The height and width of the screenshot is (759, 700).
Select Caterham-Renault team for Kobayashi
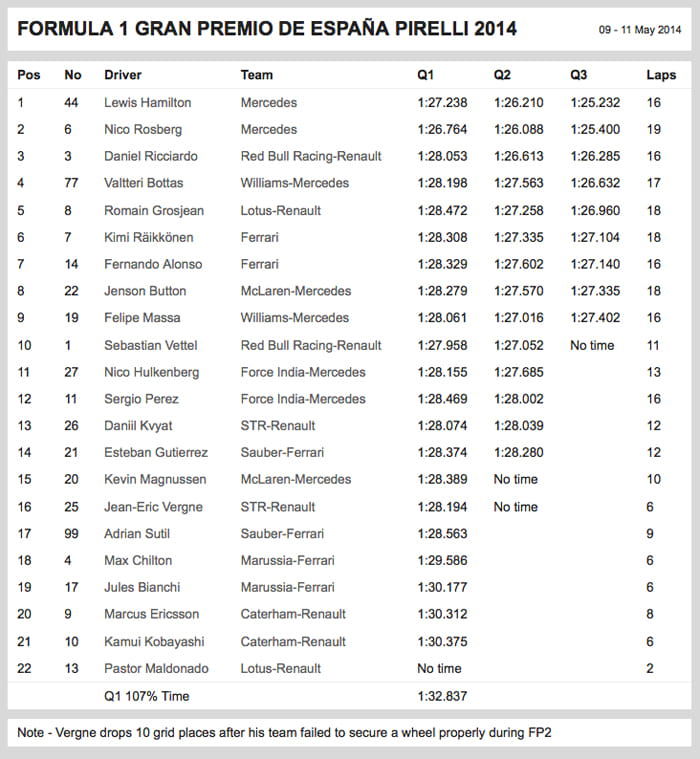[293, 642]
